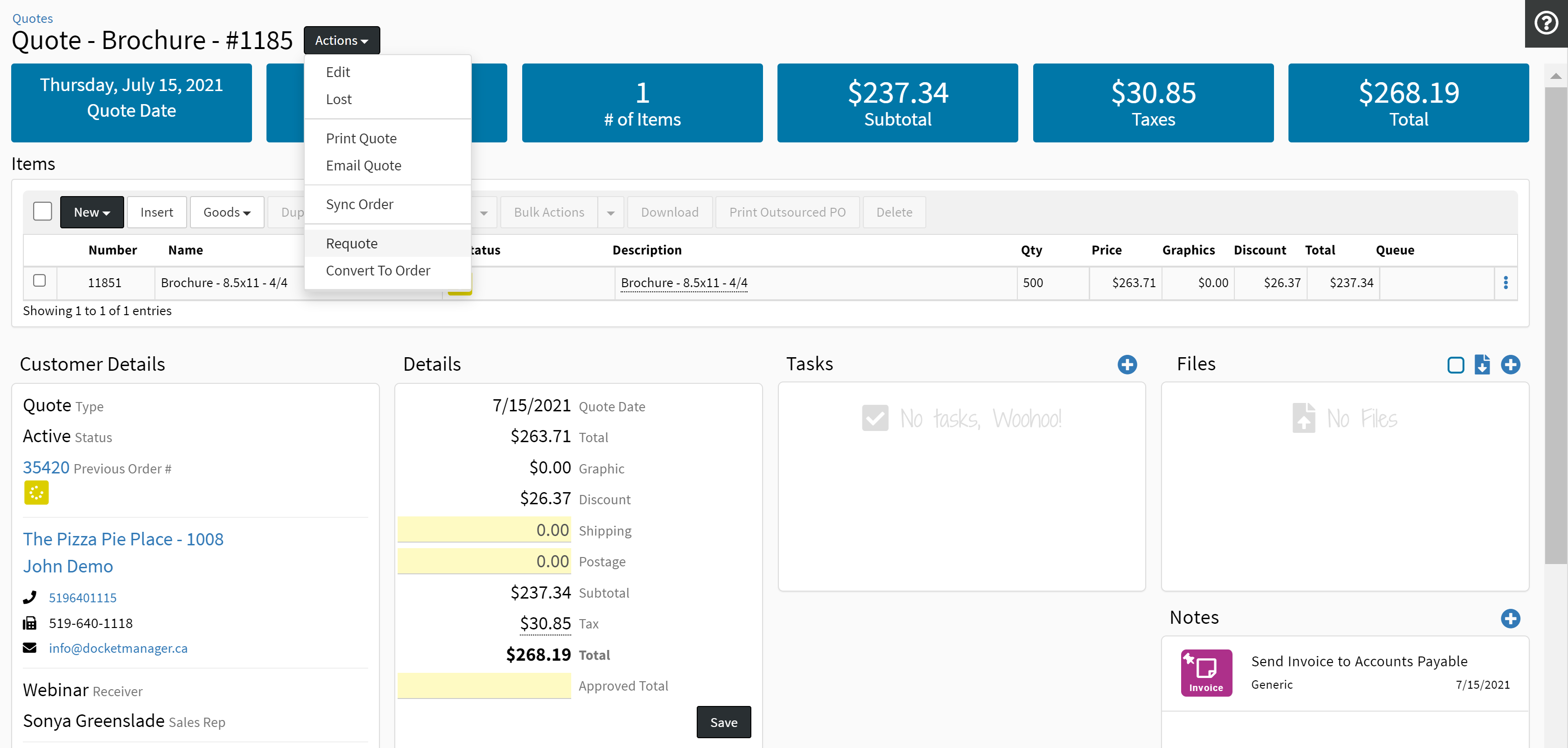Expand the Goods dropdown

click(x=226, y=212)
